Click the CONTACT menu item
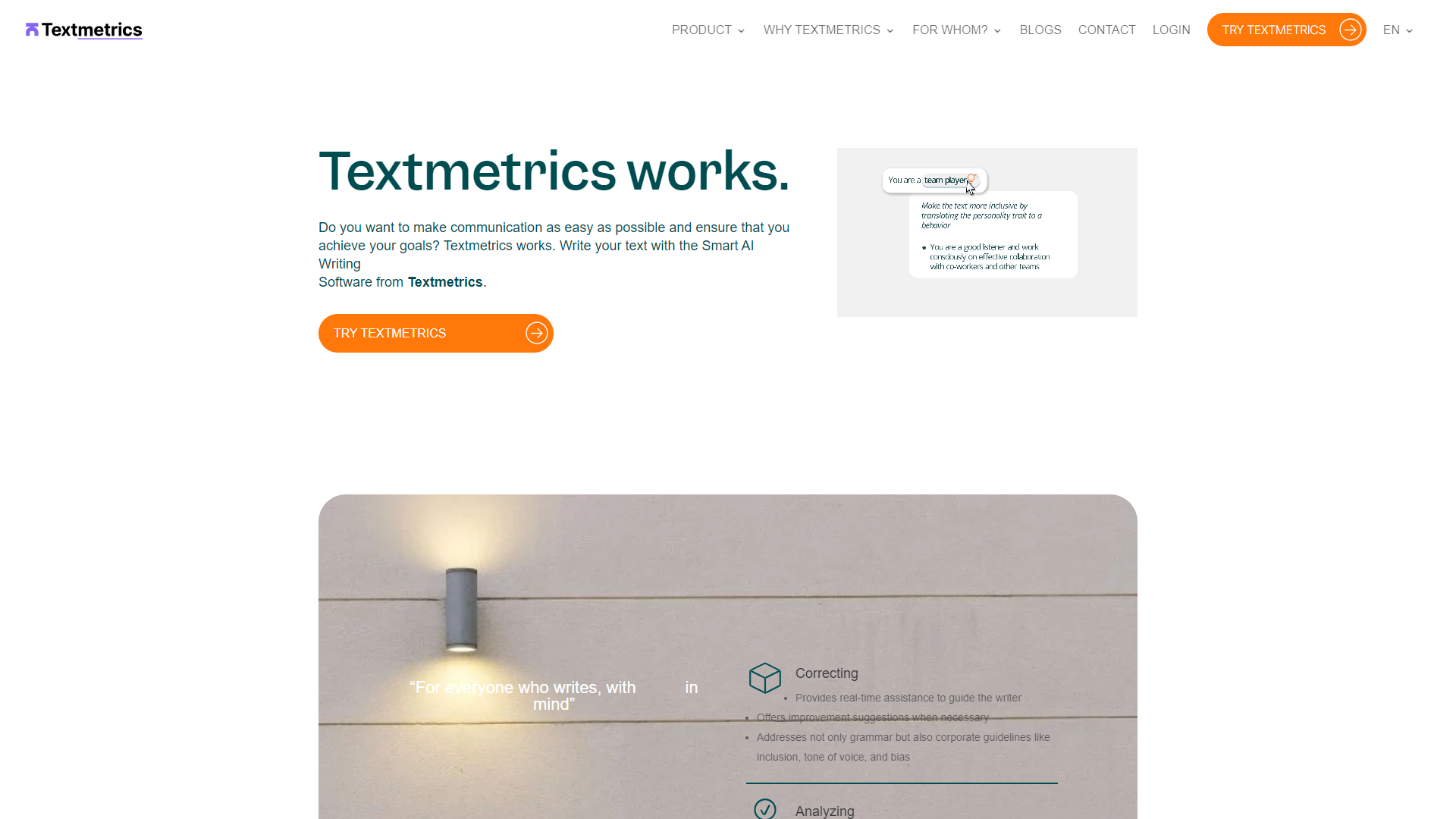 (x=1107, y=29)
